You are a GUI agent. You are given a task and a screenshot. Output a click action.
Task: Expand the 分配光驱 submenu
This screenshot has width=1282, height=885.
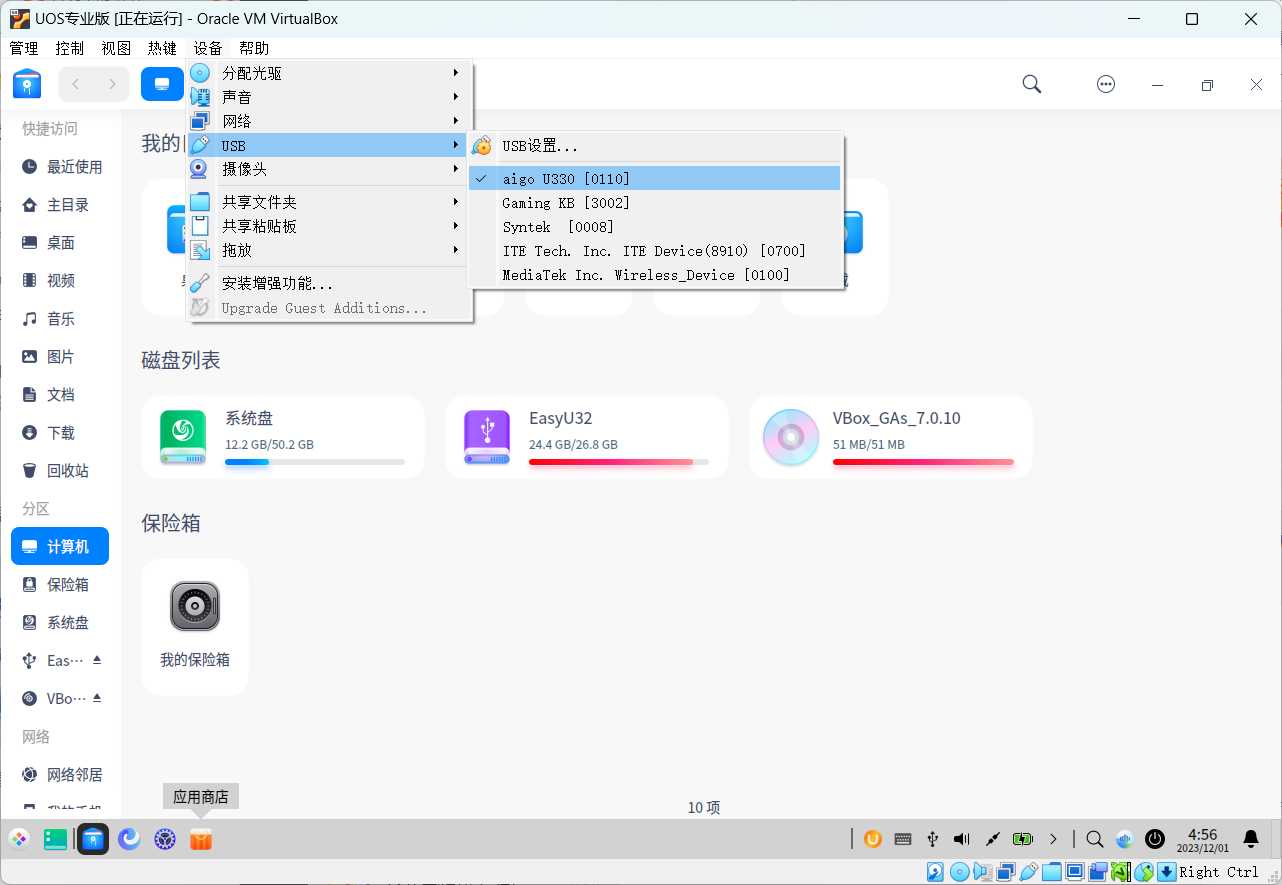coord(329,73)
